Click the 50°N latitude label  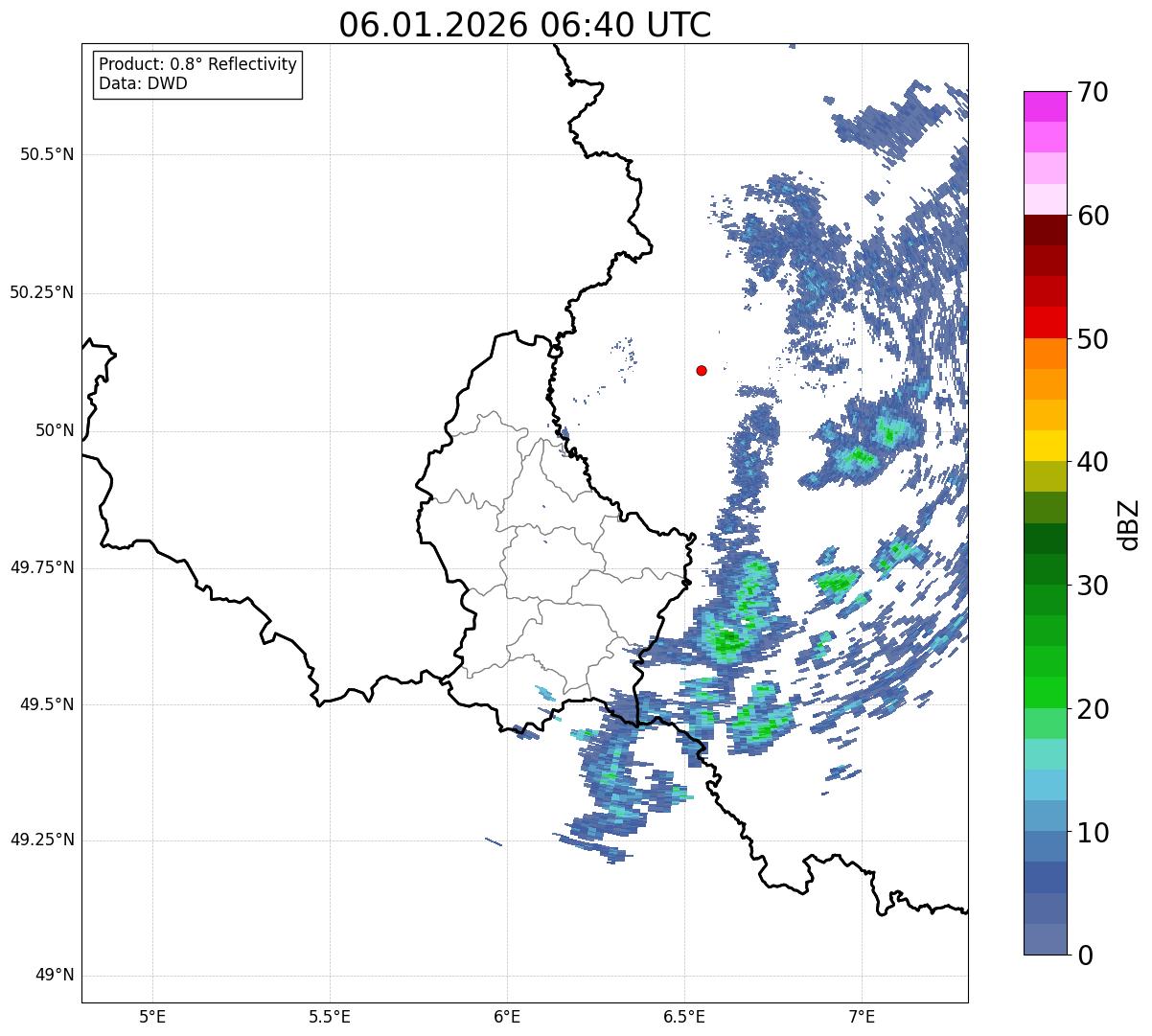click(55, 430)
